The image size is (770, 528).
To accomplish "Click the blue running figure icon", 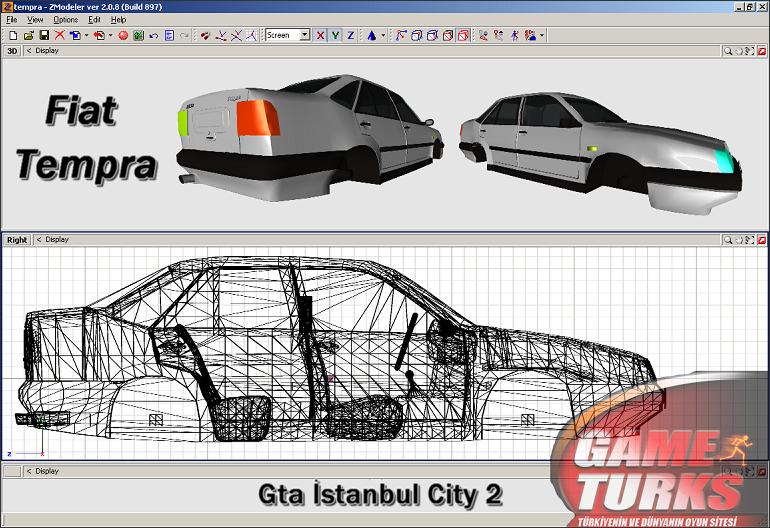I will [515, 35].
